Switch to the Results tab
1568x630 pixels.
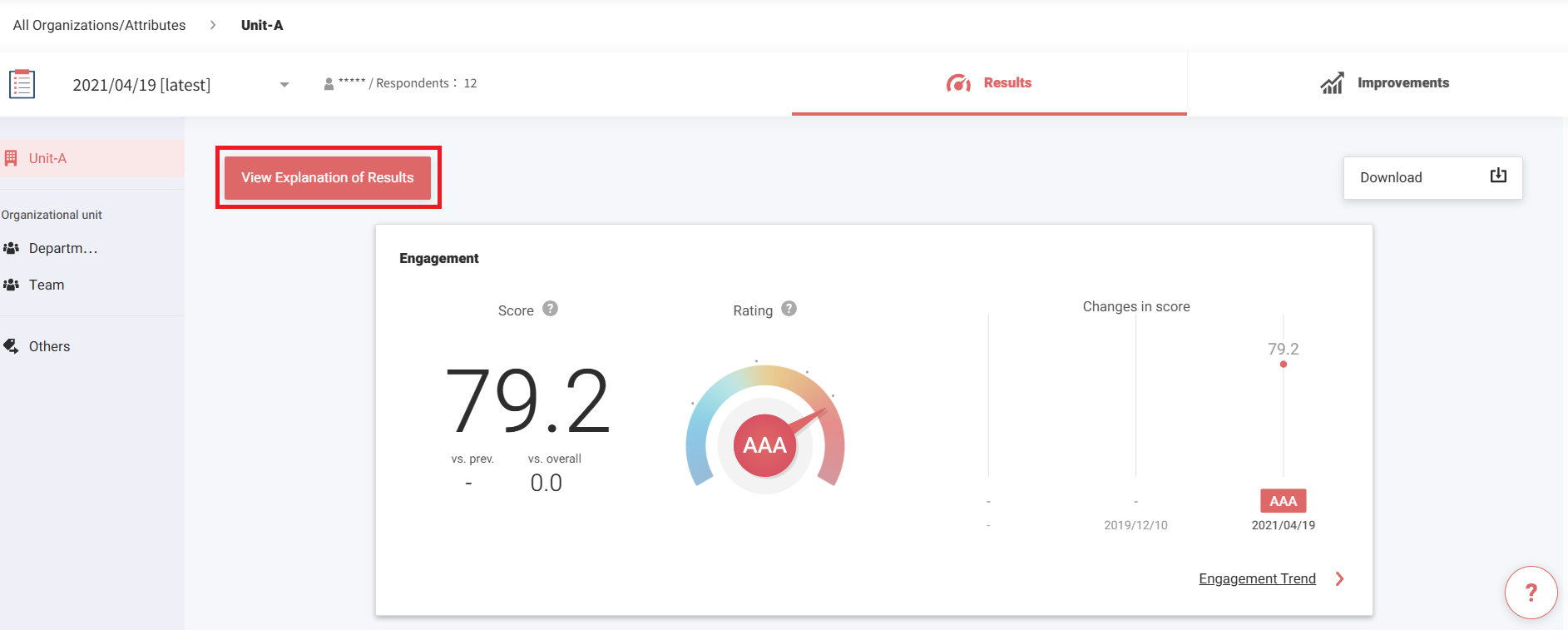coord(989,83)
